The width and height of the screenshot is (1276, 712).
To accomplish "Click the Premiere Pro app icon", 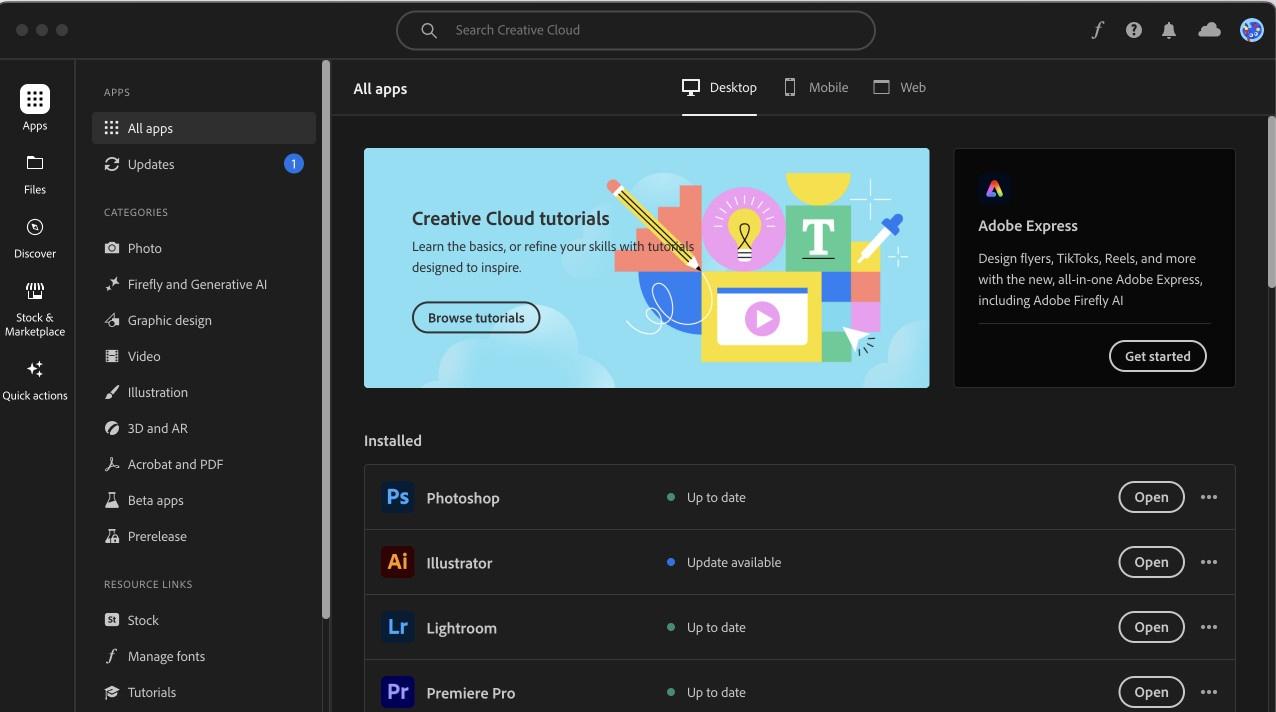I will [x=398, y=692].
